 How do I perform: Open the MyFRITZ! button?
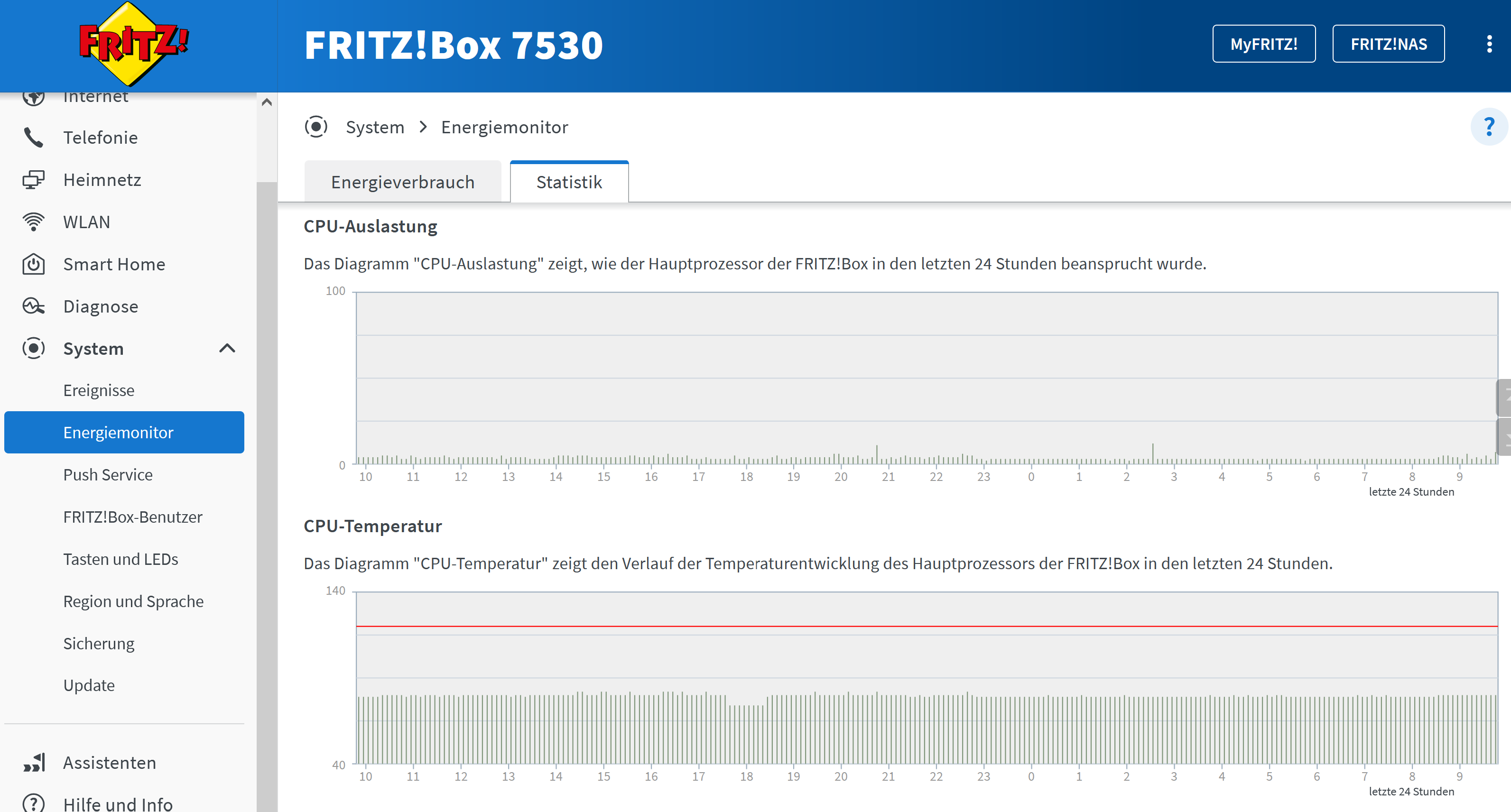(1263, 44)
